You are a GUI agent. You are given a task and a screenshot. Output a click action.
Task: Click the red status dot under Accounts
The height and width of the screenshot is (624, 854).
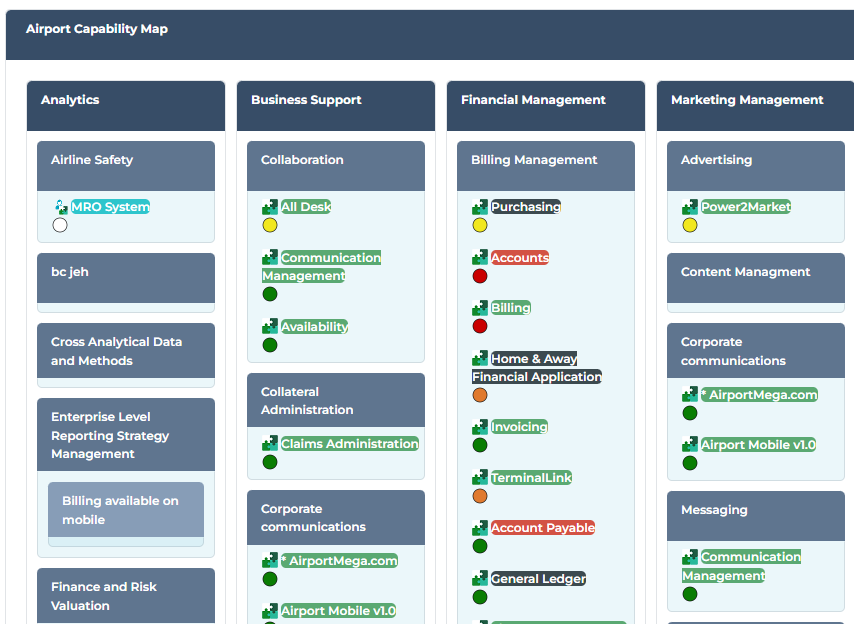(480, 276)
